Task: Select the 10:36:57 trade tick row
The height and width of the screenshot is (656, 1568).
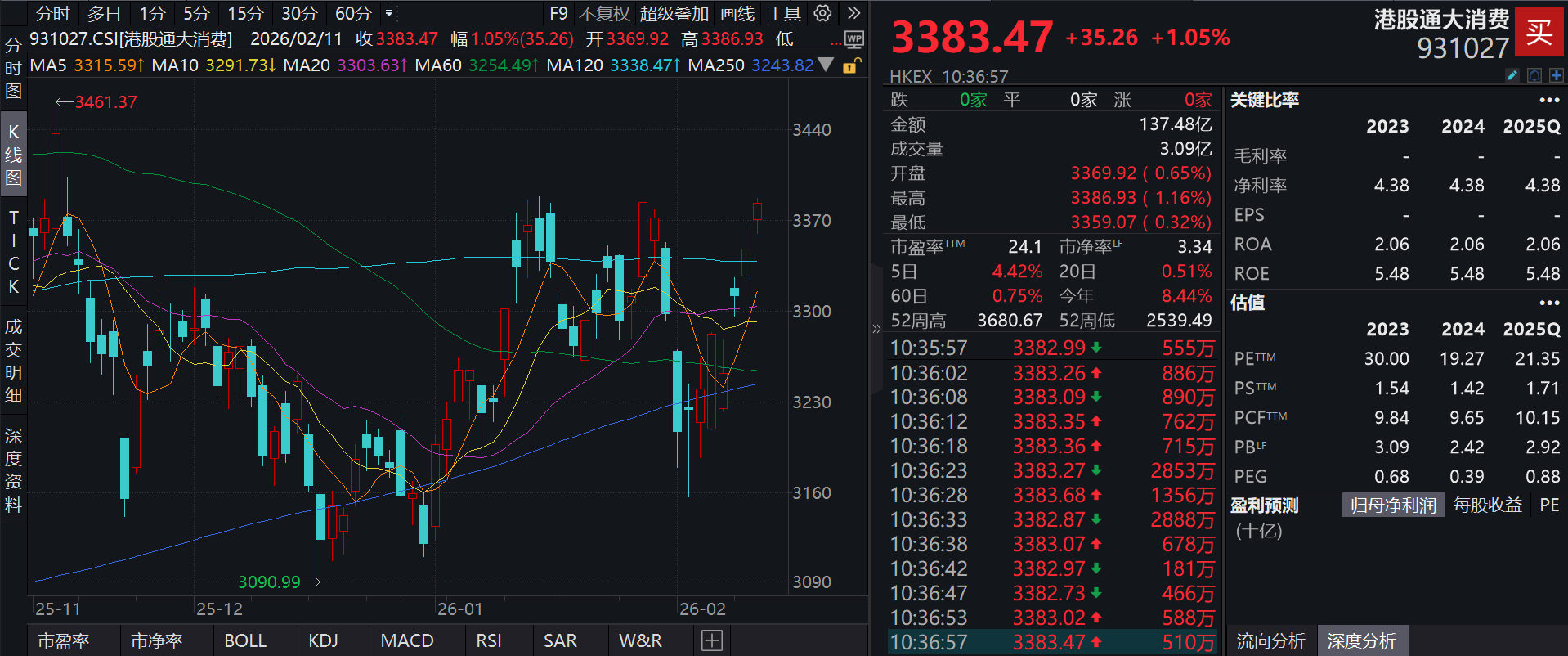Action: pos(1051,643)
